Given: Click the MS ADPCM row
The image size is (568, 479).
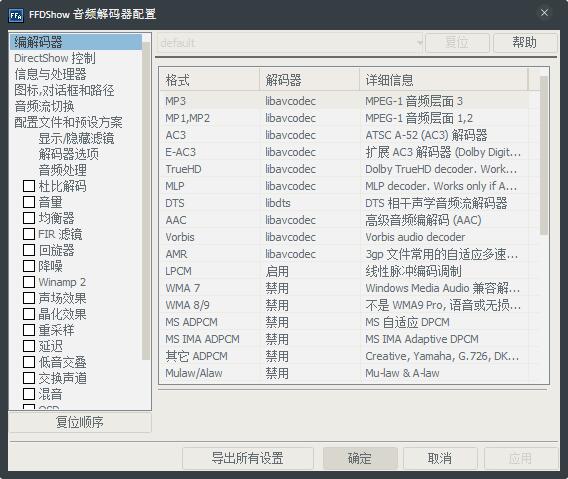Looking at the screenshot, I should coord(344,322).
